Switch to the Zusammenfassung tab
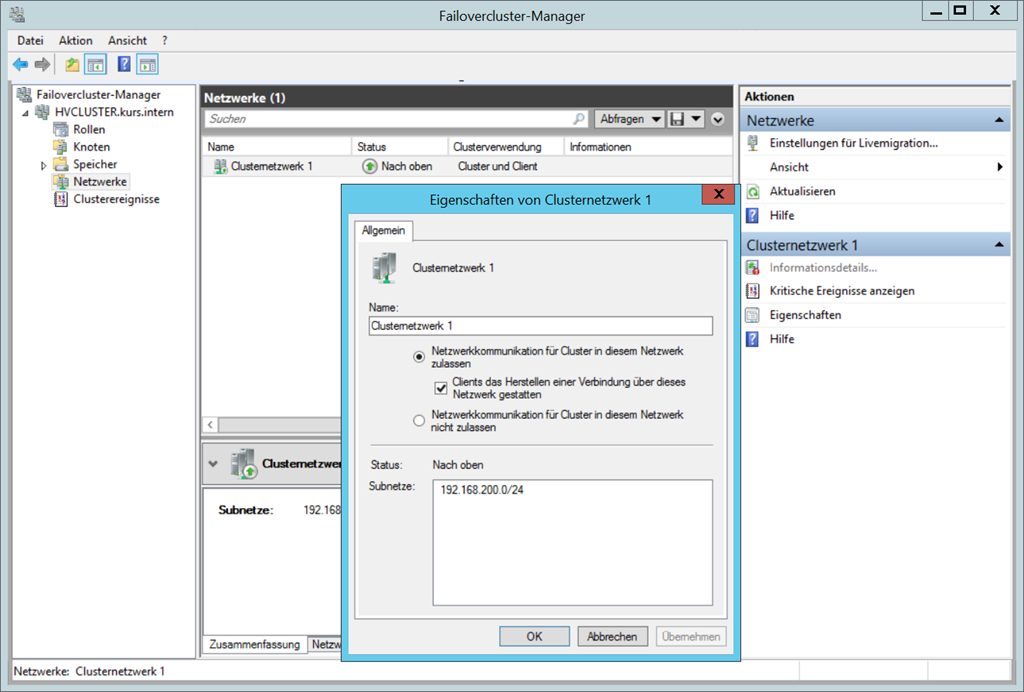Image resolution: width=1024 pixels, height=692 pixels. click(255, 644)
